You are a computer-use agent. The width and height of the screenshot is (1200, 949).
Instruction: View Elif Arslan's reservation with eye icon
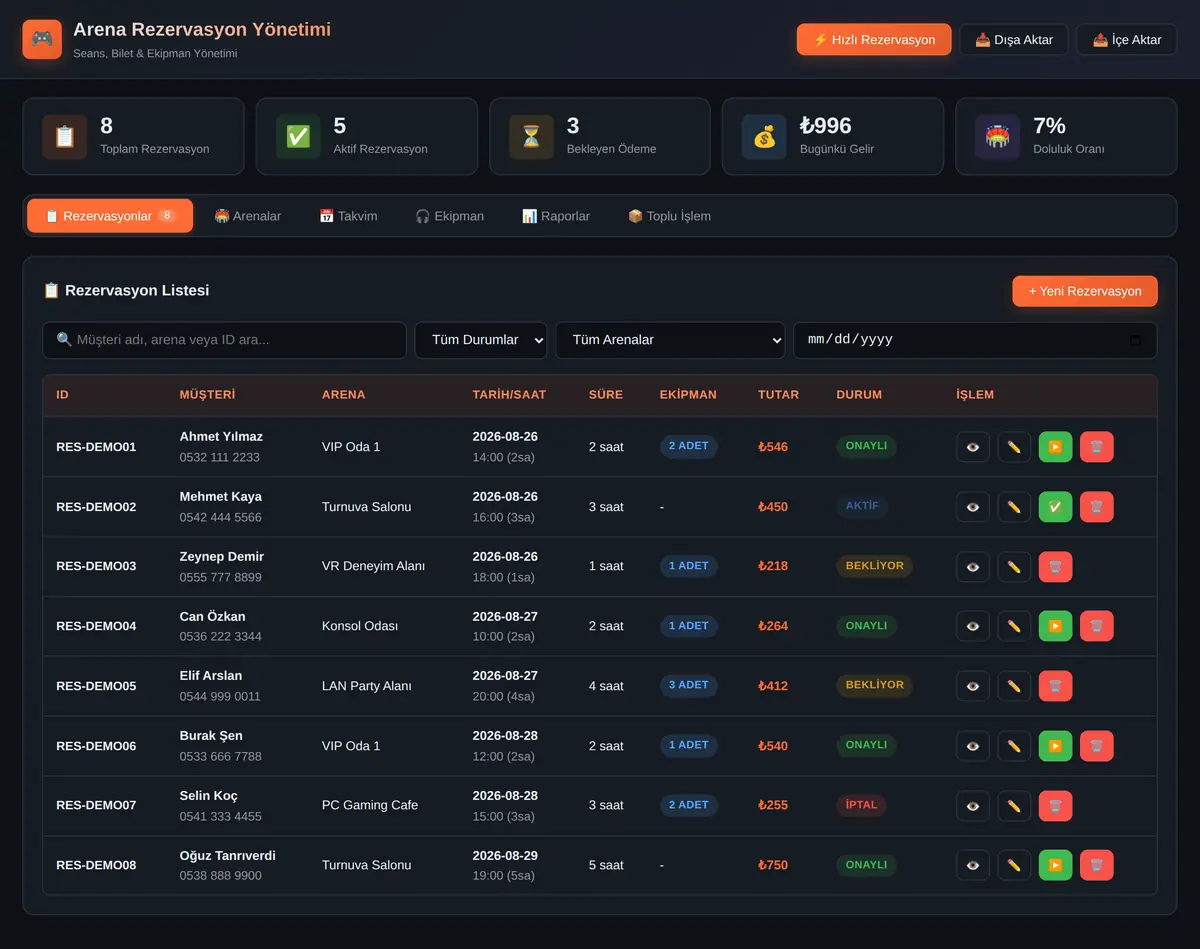[x=973, y=686]
